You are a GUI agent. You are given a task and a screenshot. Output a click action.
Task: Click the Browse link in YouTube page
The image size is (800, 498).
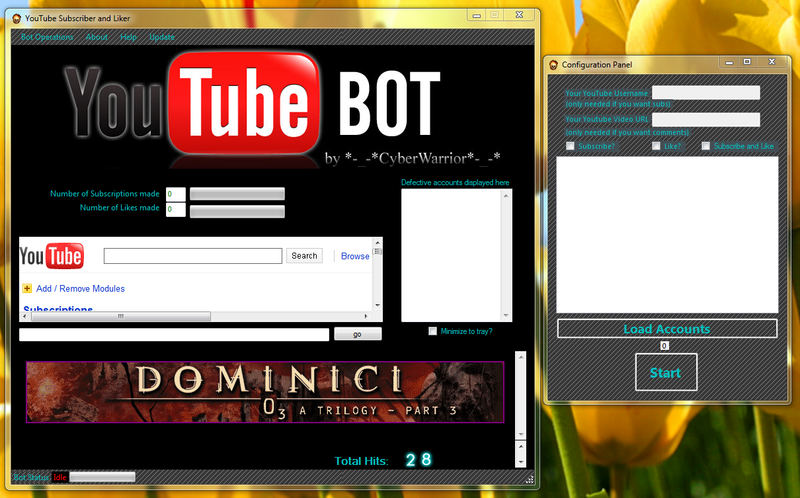coord(355,256)
